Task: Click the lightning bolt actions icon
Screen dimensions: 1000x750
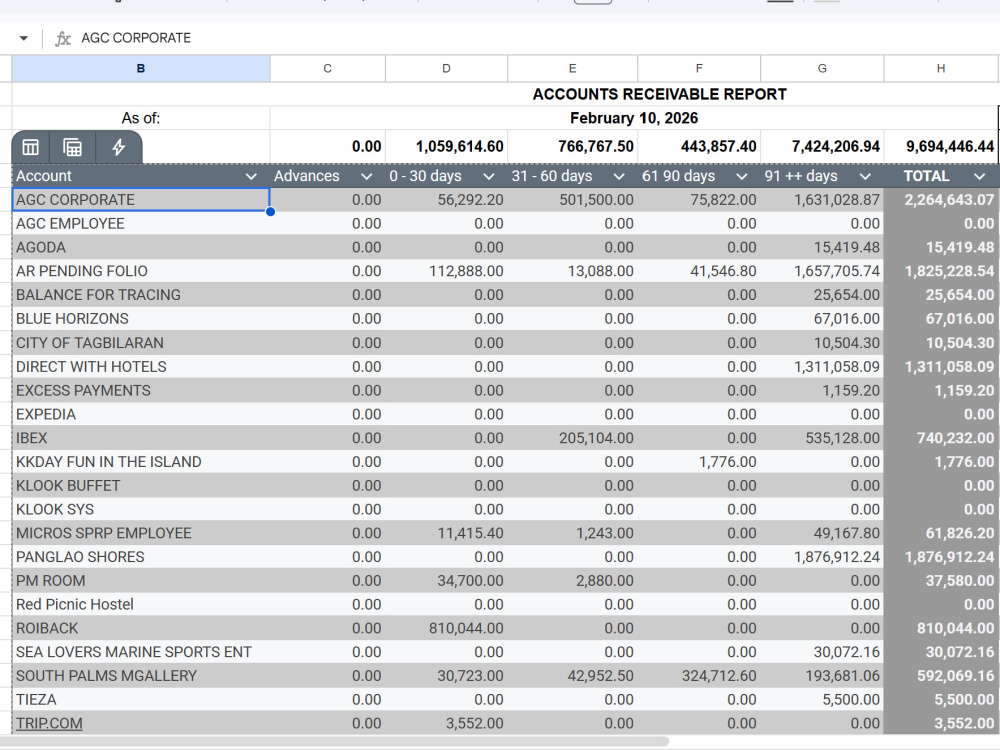Action: (119, 147)
